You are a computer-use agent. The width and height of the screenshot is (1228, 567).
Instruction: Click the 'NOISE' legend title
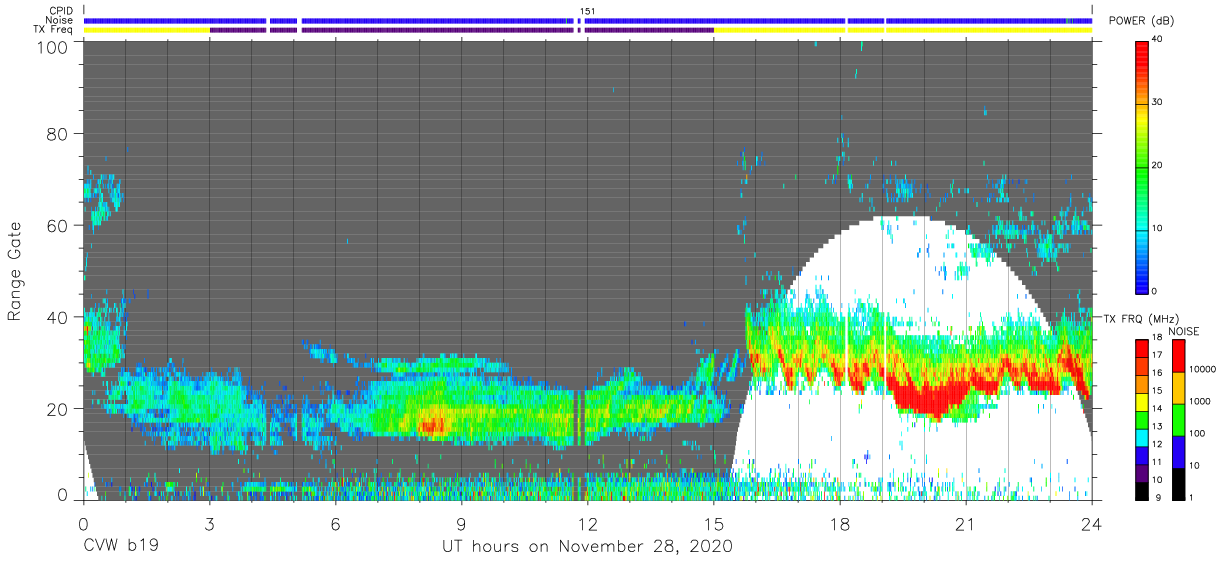point(1182,332)
